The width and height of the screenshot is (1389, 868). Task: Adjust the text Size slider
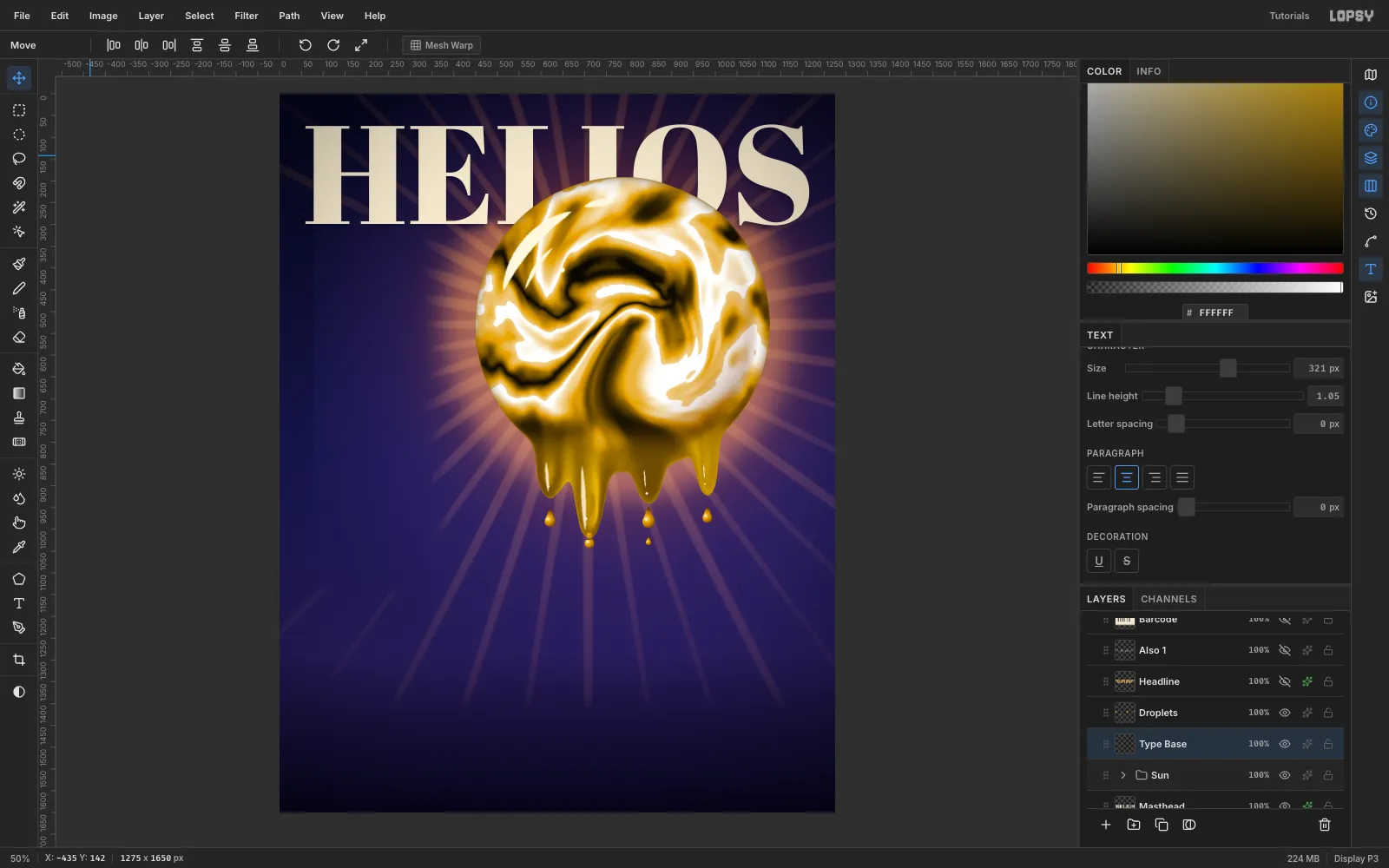(1208, 368)
